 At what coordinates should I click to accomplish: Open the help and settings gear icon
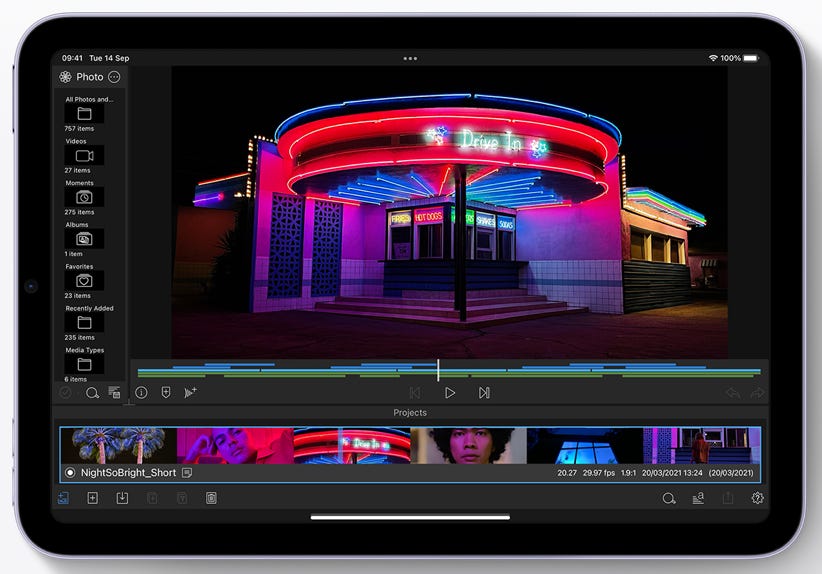757,498
